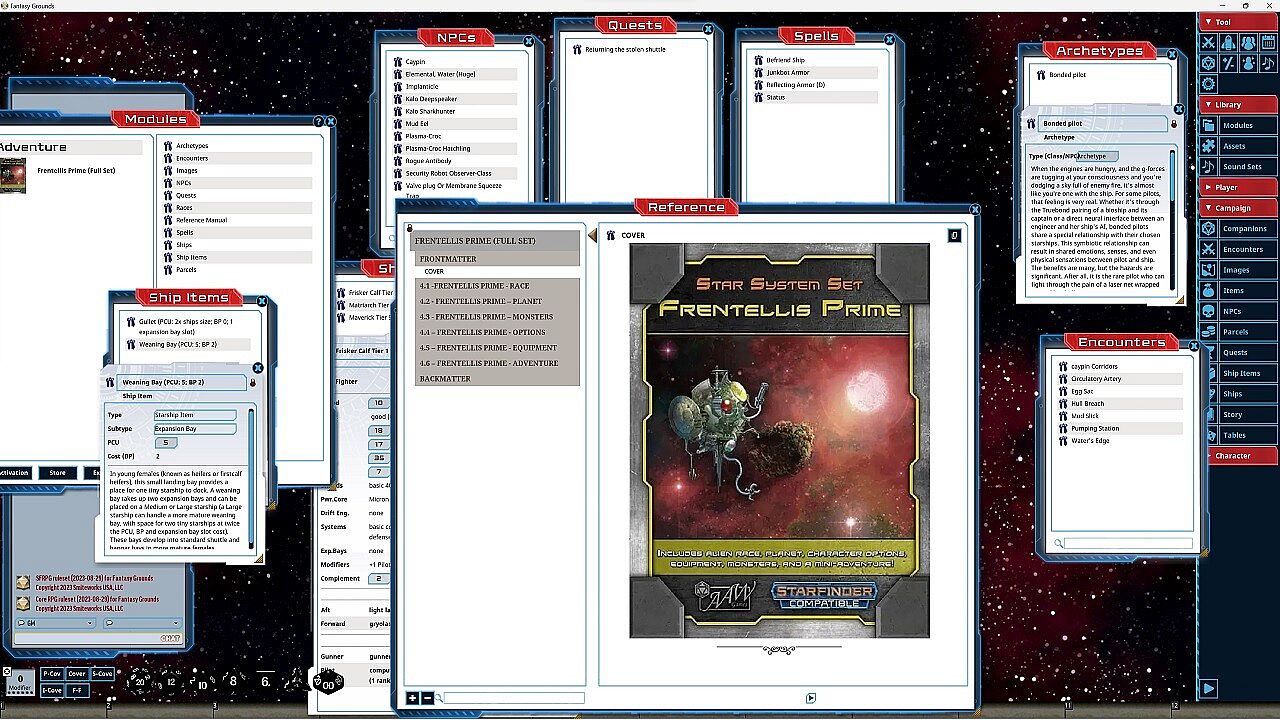Toggle the Cover modifier button
This screenshot has height=720, width=1280.
coord(77,674)
